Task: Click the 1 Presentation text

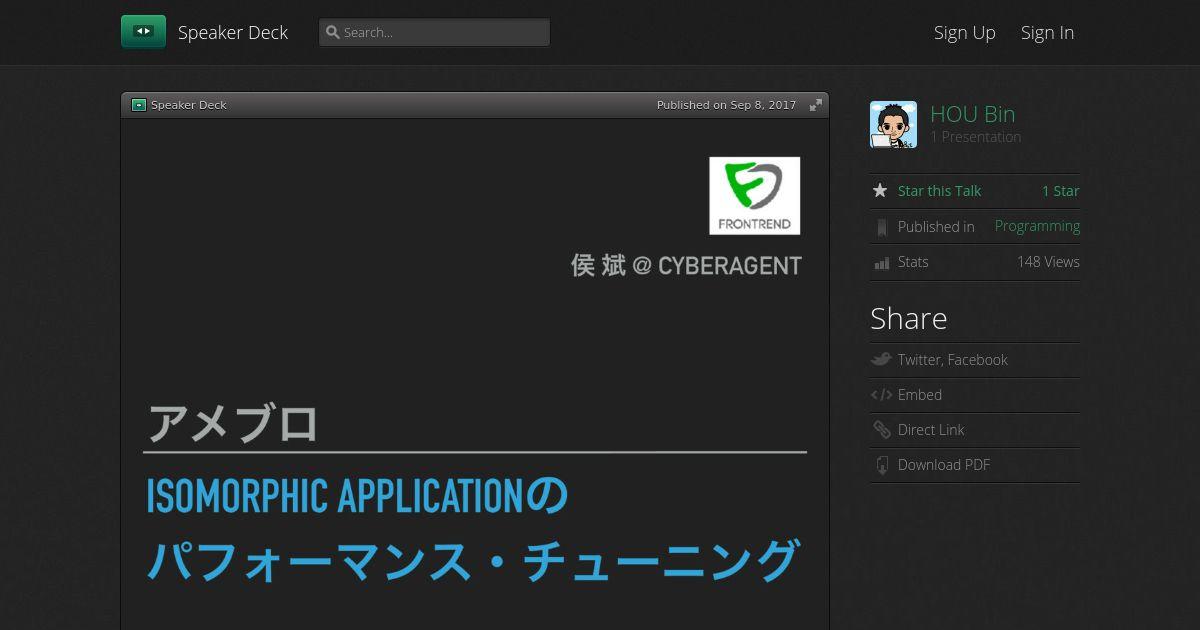Action: tap(976, 137)
